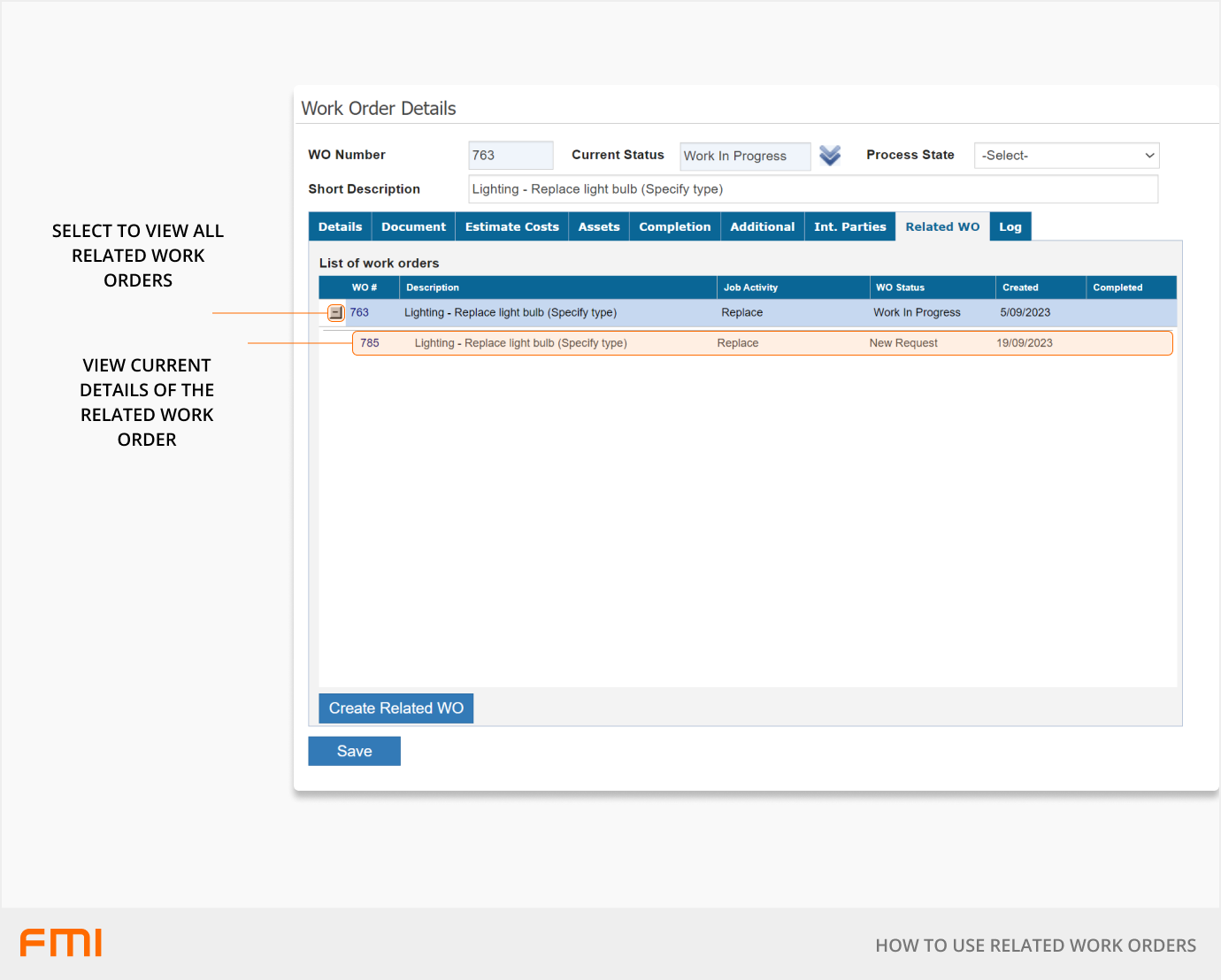
Task: Open related work order 785
Action: (370, 343)
